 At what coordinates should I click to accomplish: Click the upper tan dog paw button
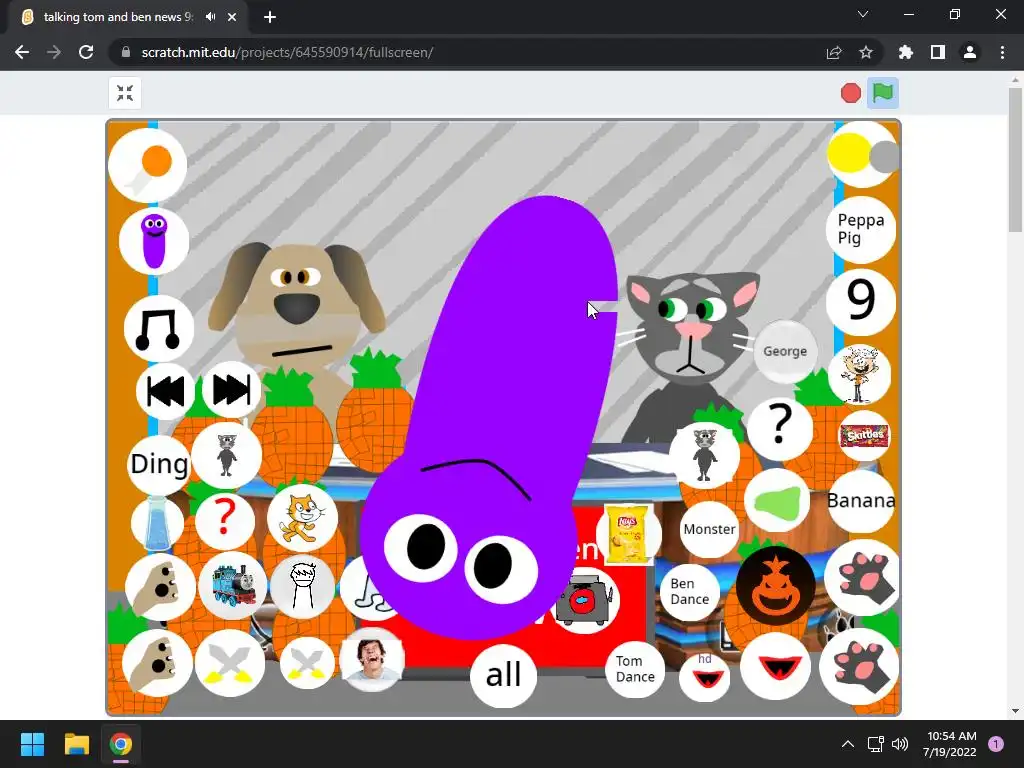(x=160, y=588)
